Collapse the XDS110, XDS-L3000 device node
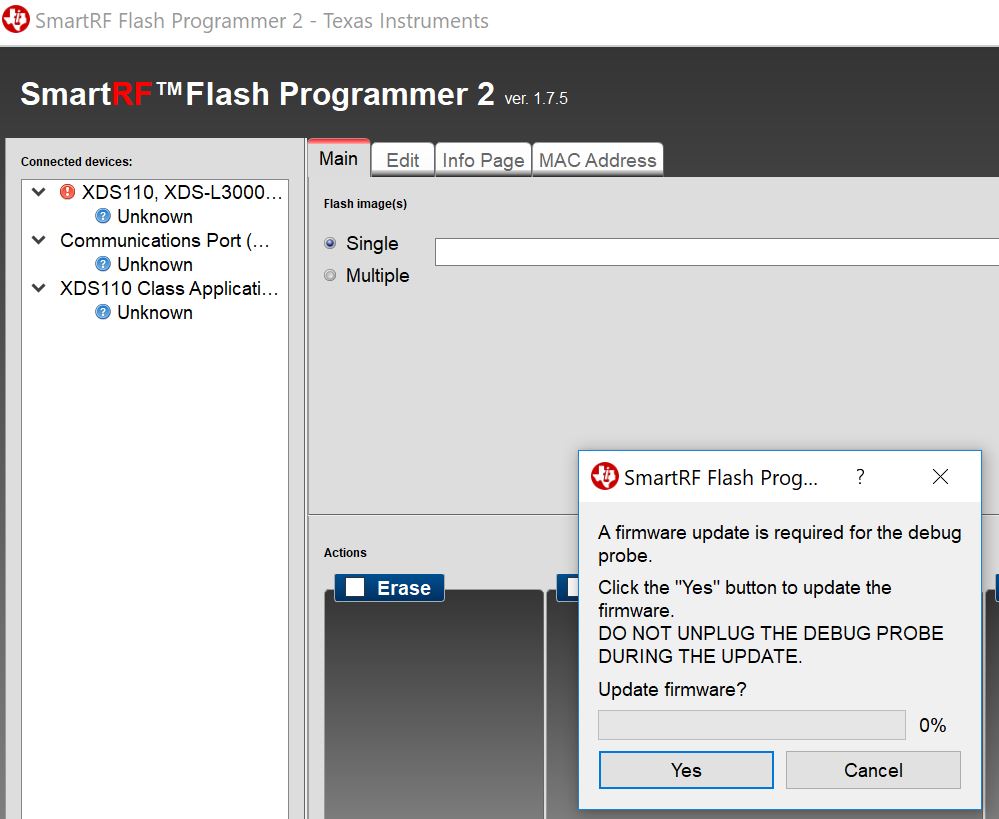The height and width of the screenshot is (819, 999). coord(38,192)
